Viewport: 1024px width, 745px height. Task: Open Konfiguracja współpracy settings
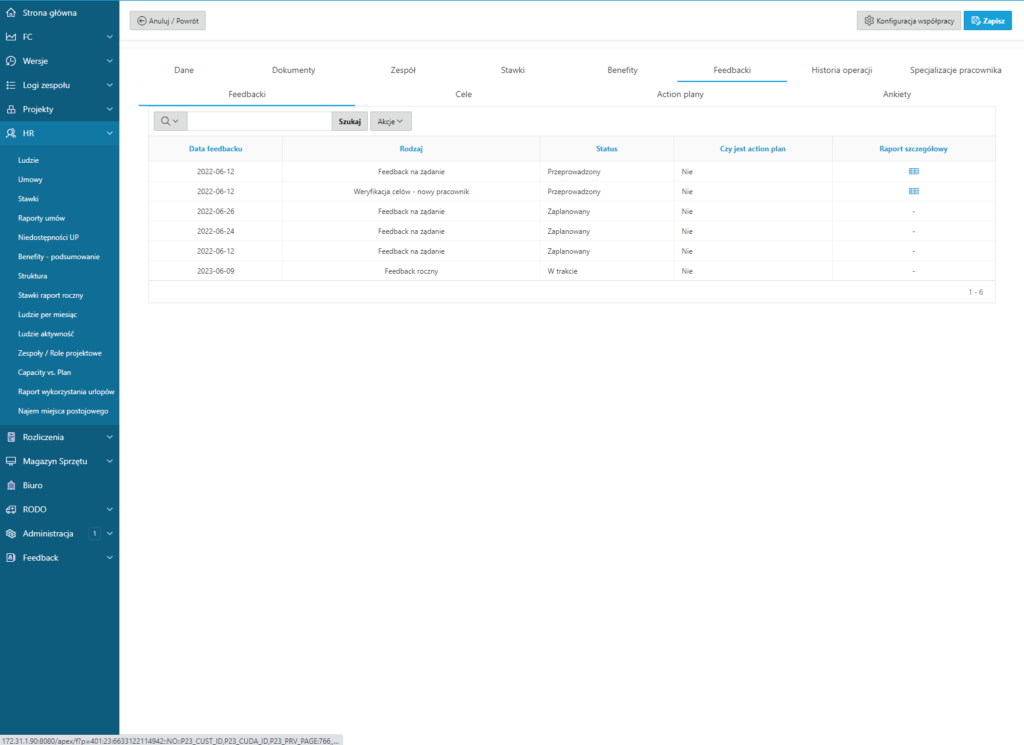(908, 21)
